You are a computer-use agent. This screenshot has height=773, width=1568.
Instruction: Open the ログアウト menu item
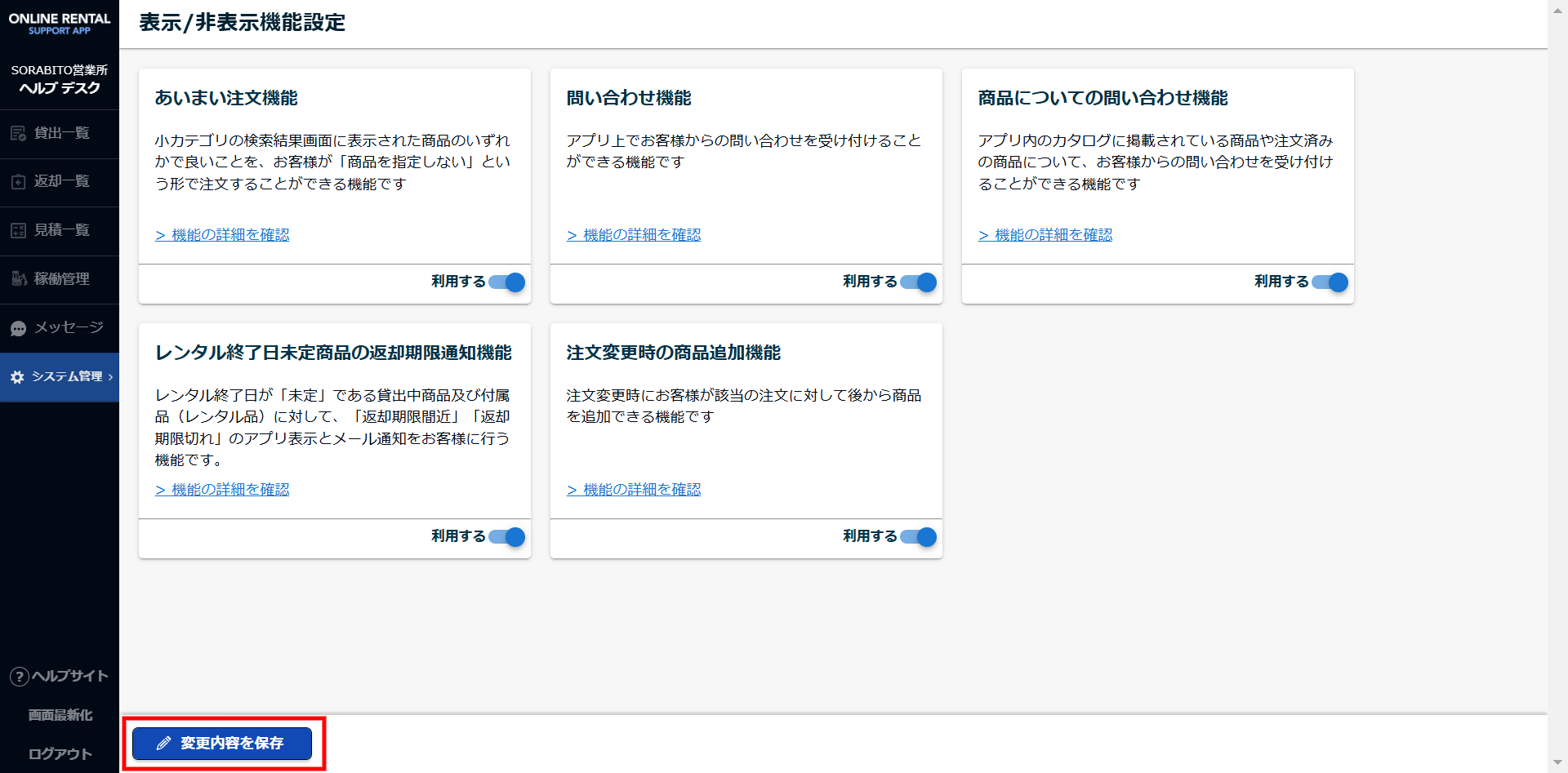point(60,754)
